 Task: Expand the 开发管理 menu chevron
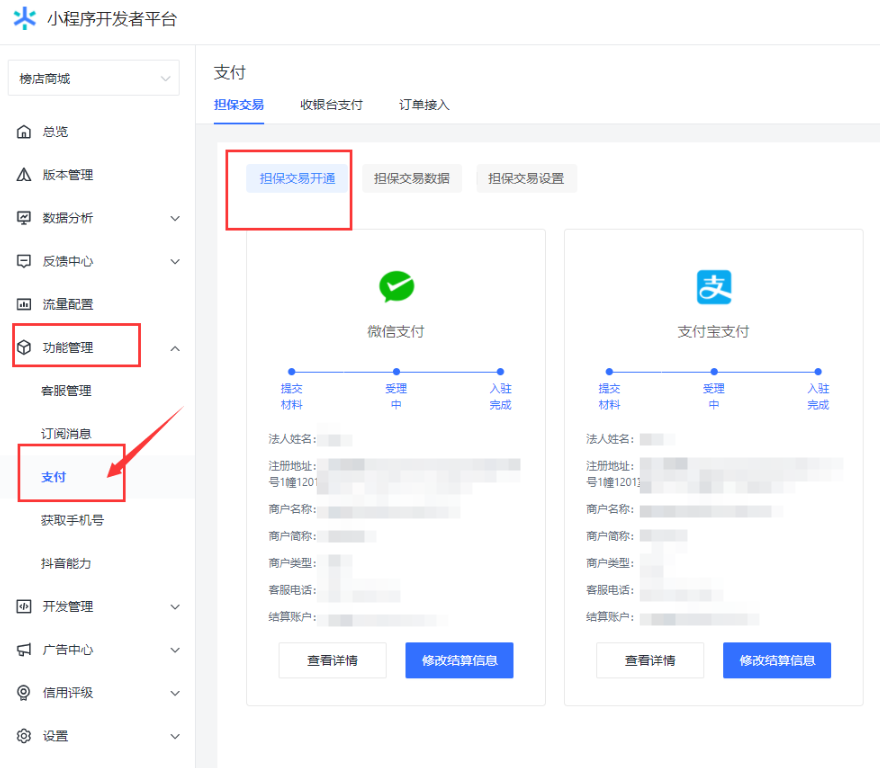click(x=175, y=607)
